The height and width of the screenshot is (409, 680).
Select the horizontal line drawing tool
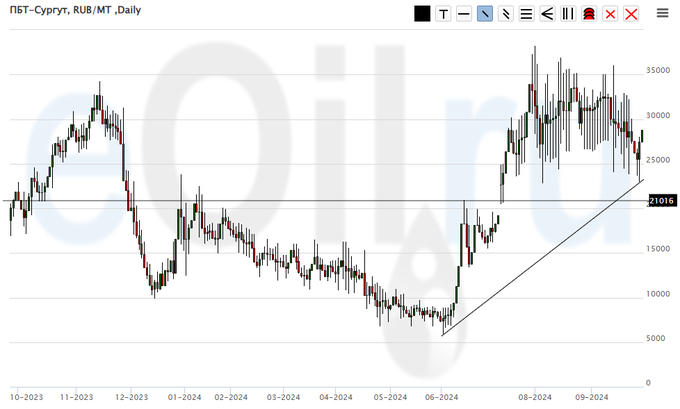pyautogui.click(x=464, y=14)
